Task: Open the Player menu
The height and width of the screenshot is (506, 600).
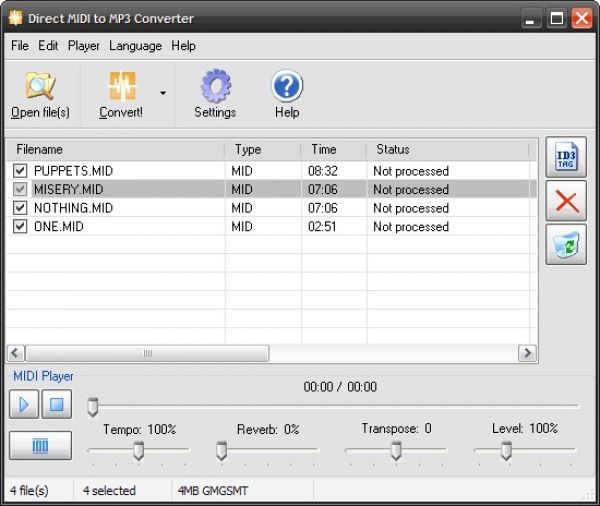Action: click(x=84, y=46)
